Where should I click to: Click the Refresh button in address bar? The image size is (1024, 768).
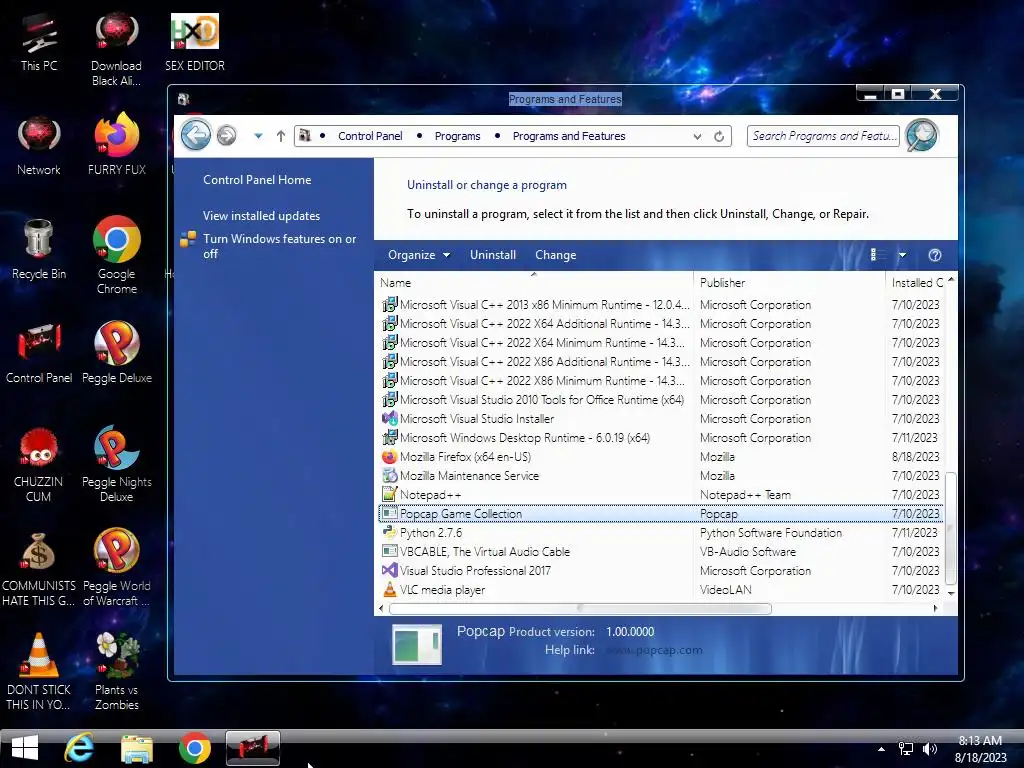[x=719, y=136]
